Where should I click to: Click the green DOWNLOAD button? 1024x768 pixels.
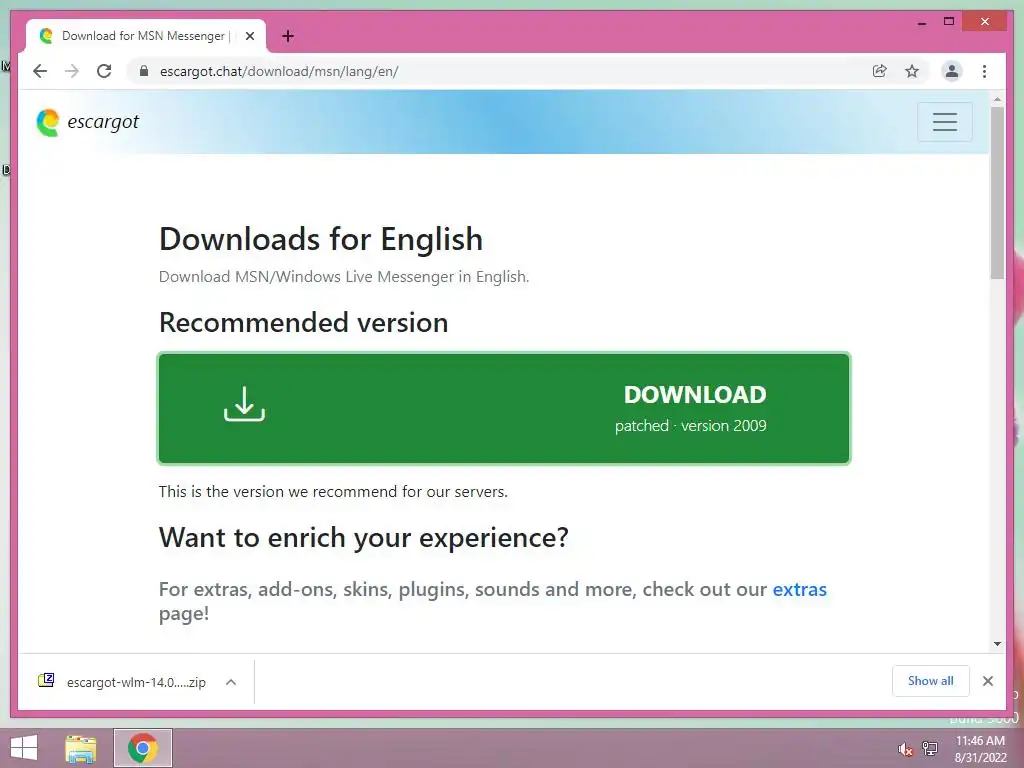coord(504,408)
